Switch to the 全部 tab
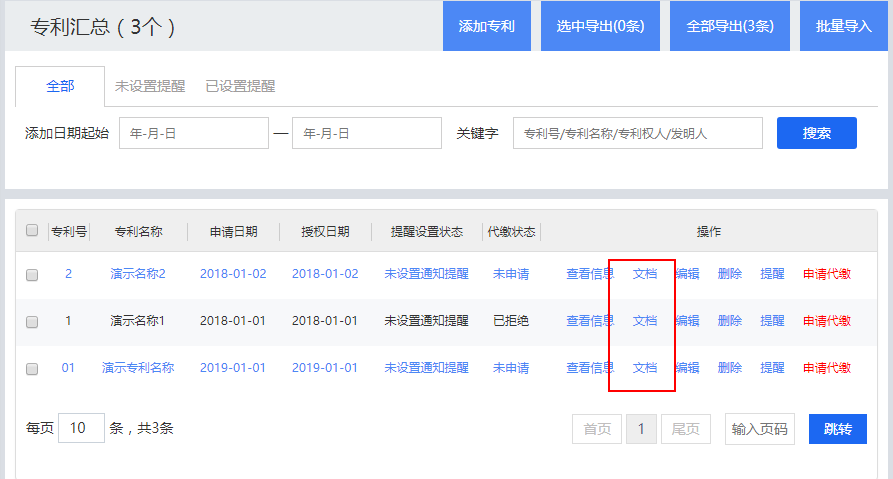The image size is (893, 479). click(60, 87)
